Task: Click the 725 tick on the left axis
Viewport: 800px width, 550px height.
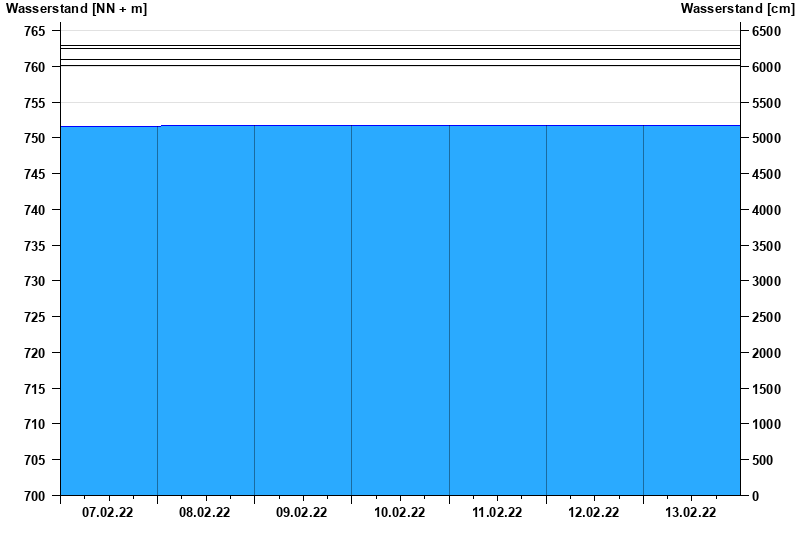Action: [x=34, y=317]
